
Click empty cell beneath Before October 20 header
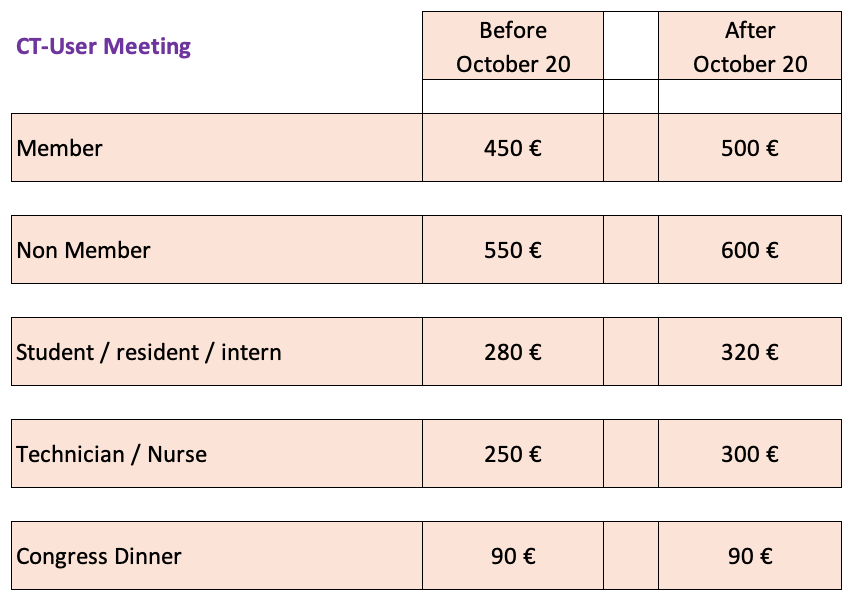click(x=513, y=96)
